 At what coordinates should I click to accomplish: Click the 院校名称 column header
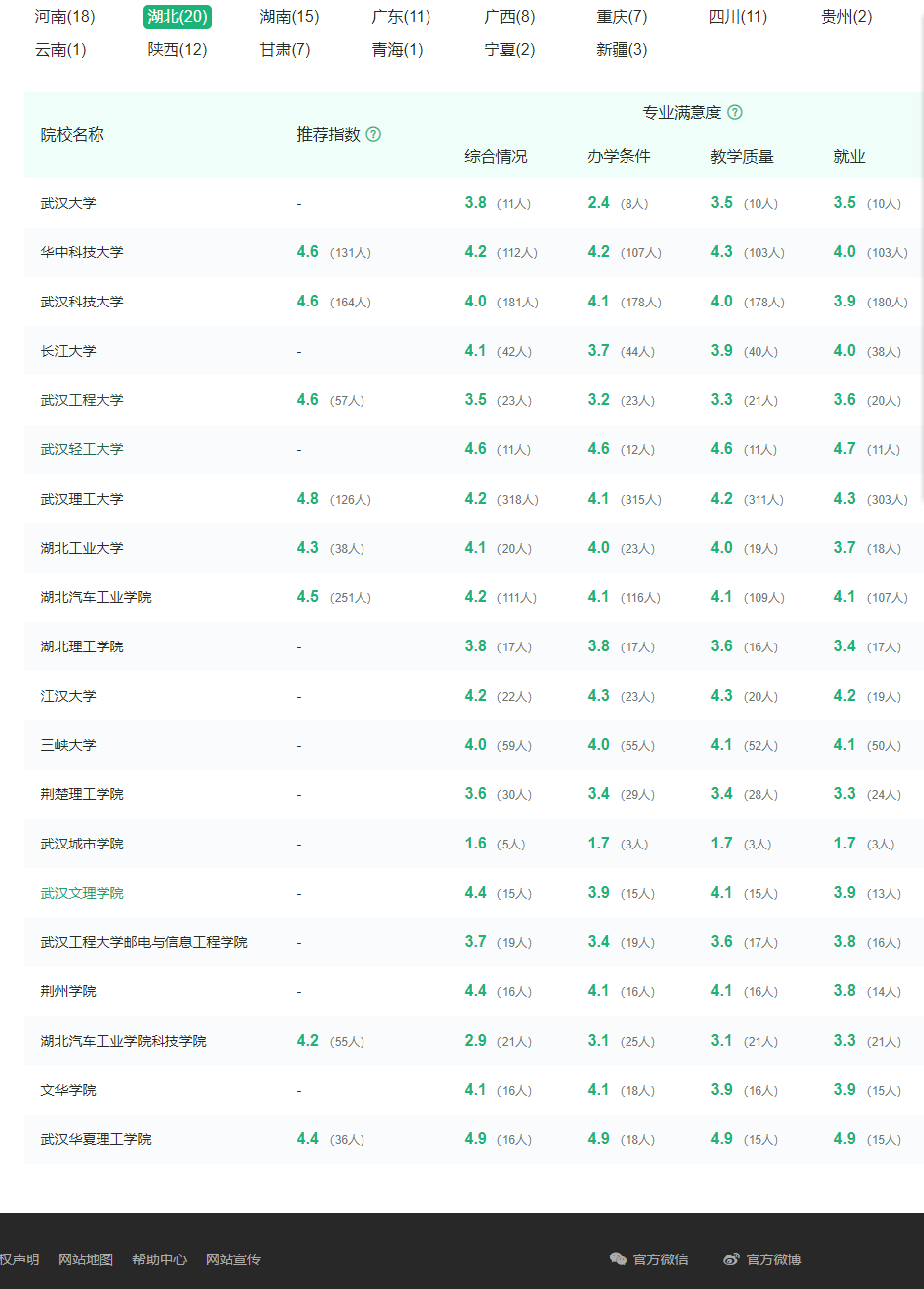pyautogui.click(x=73, y=135)
